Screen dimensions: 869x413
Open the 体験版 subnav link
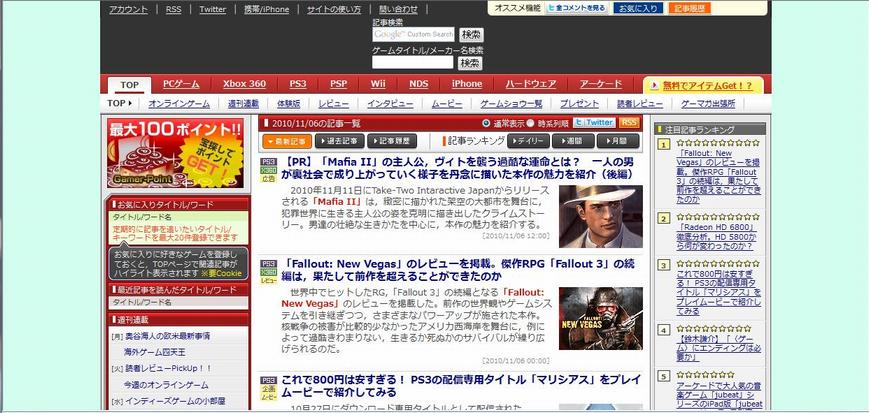click(x=289, y=104)
